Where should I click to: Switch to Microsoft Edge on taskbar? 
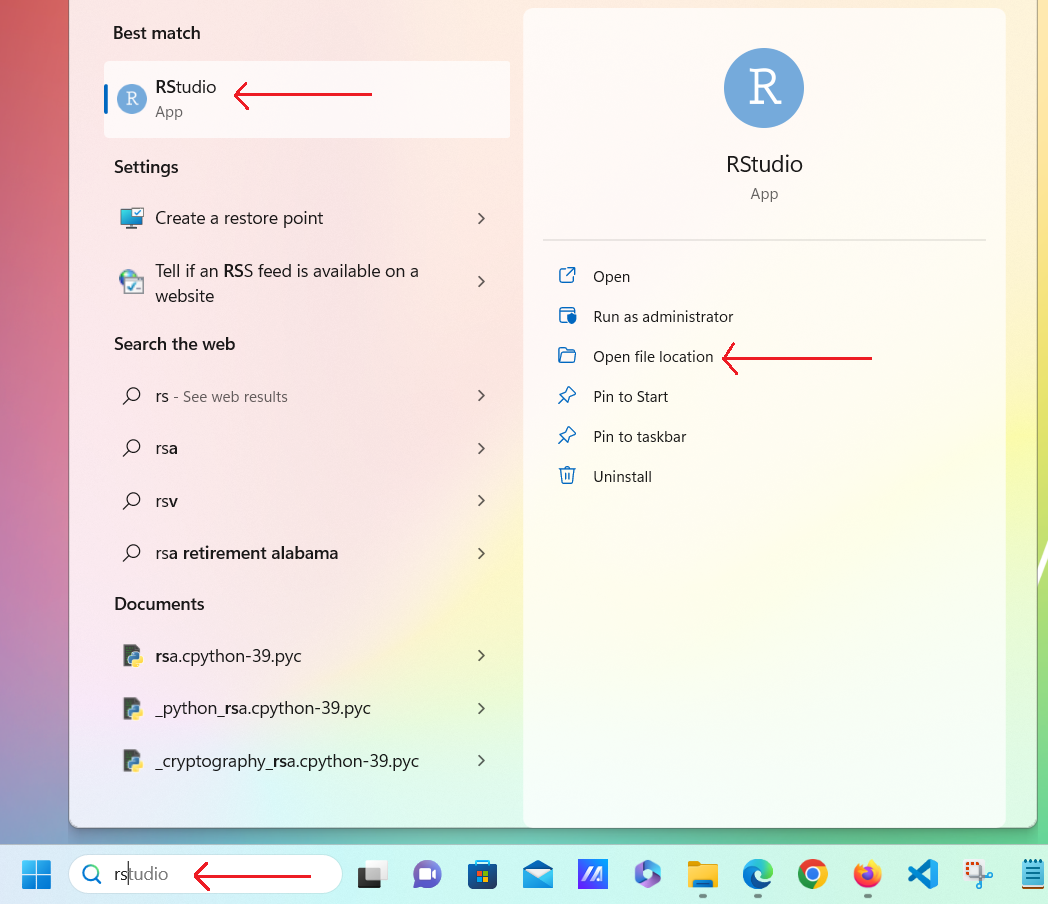[757, 874]
